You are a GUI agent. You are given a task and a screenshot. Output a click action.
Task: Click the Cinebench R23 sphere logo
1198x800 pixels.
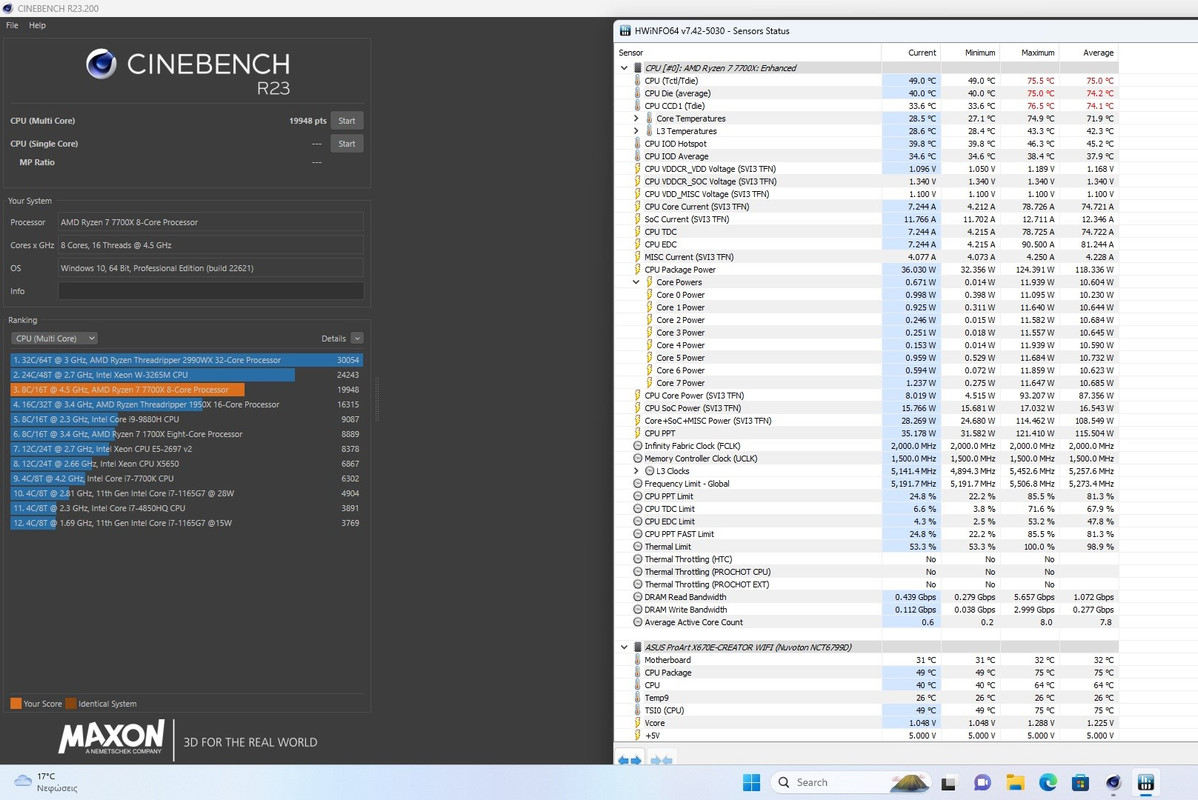101,64
